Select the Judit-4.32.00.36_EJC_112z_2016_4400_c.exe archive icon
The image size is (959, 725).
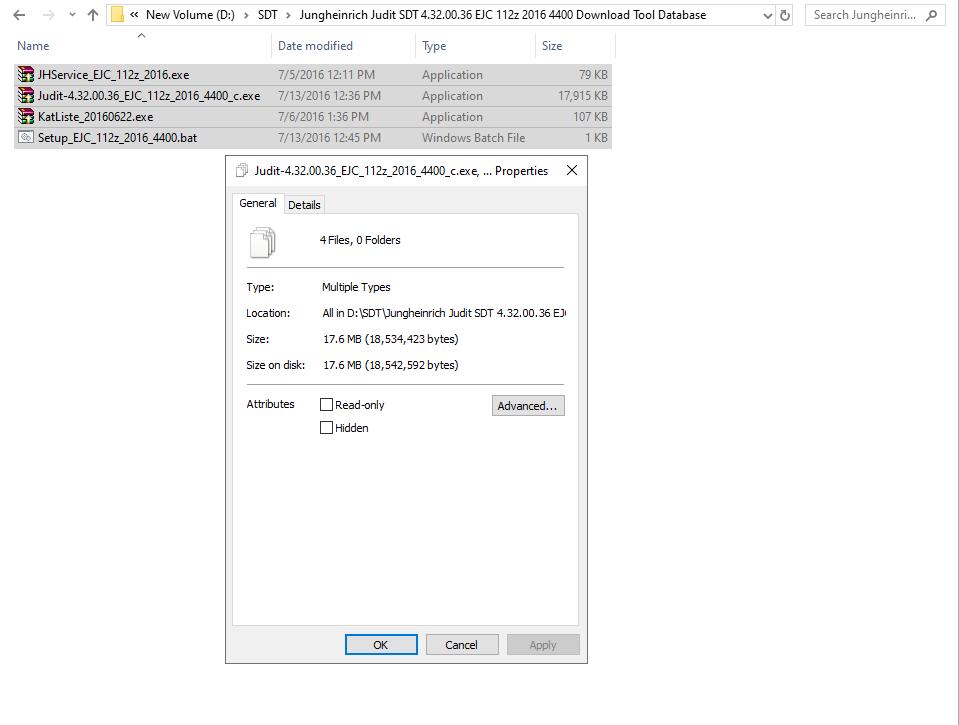click(x=26, y=95)
